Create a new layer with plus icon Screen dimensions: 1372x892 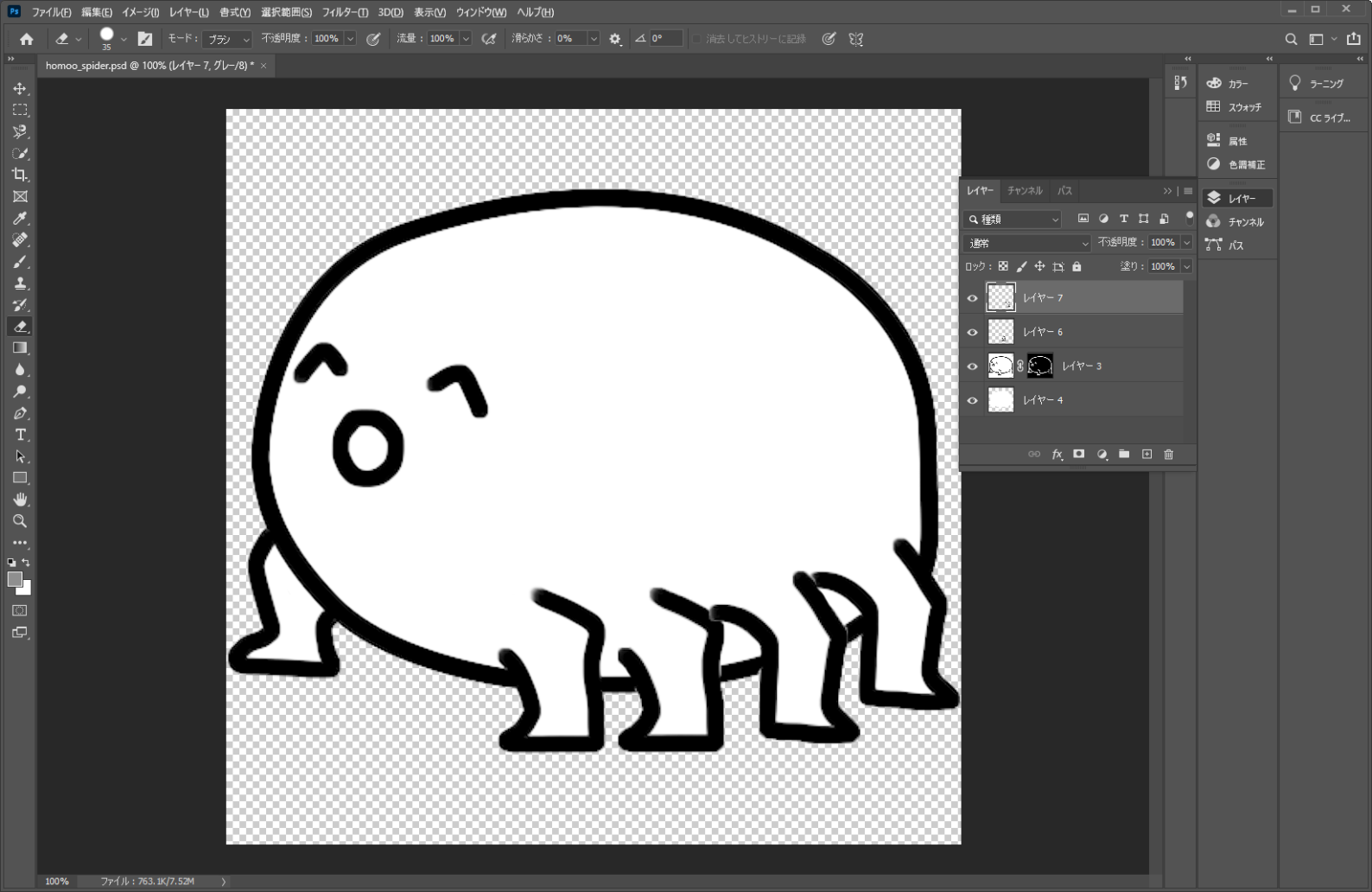(x=1147, y=455)
